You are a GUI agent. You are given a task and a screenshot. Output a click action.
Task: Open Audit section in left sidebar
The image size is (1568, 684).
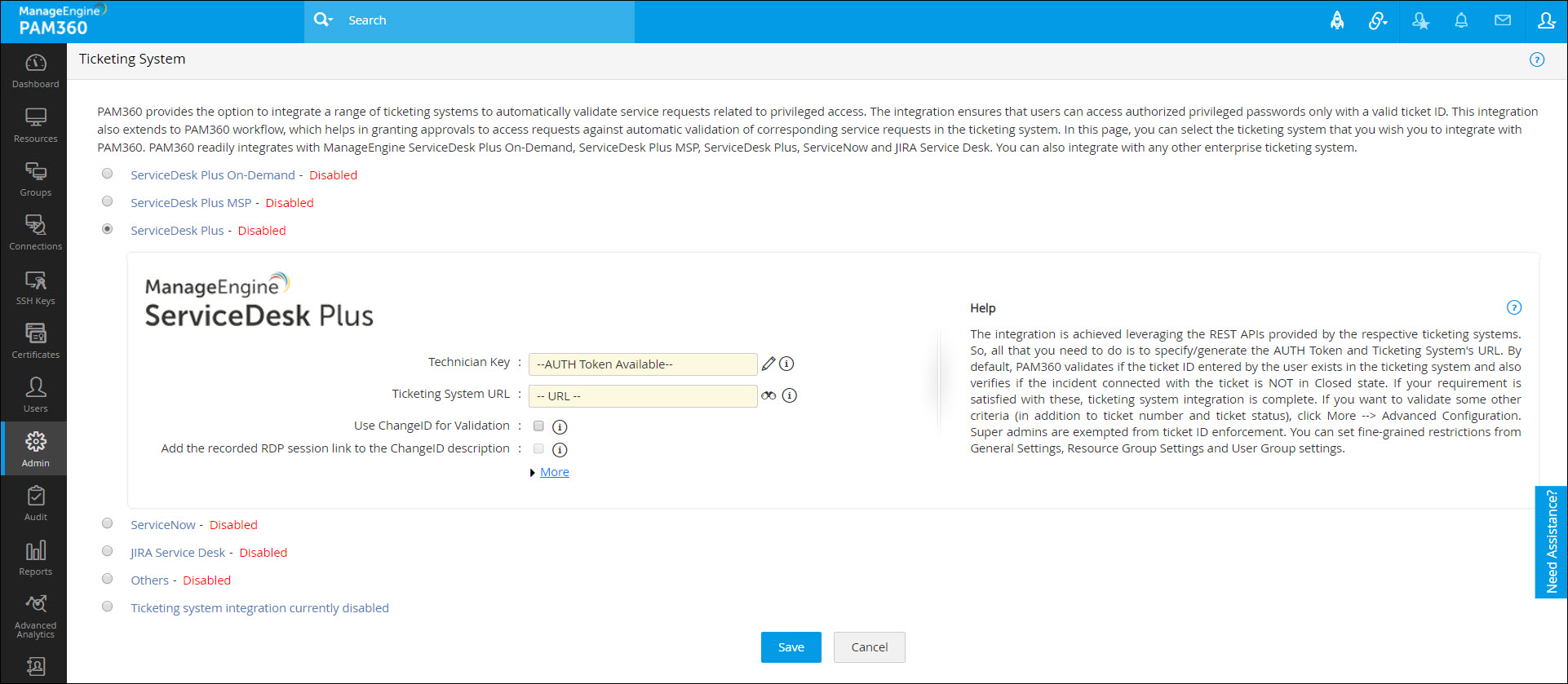[35, 503]
